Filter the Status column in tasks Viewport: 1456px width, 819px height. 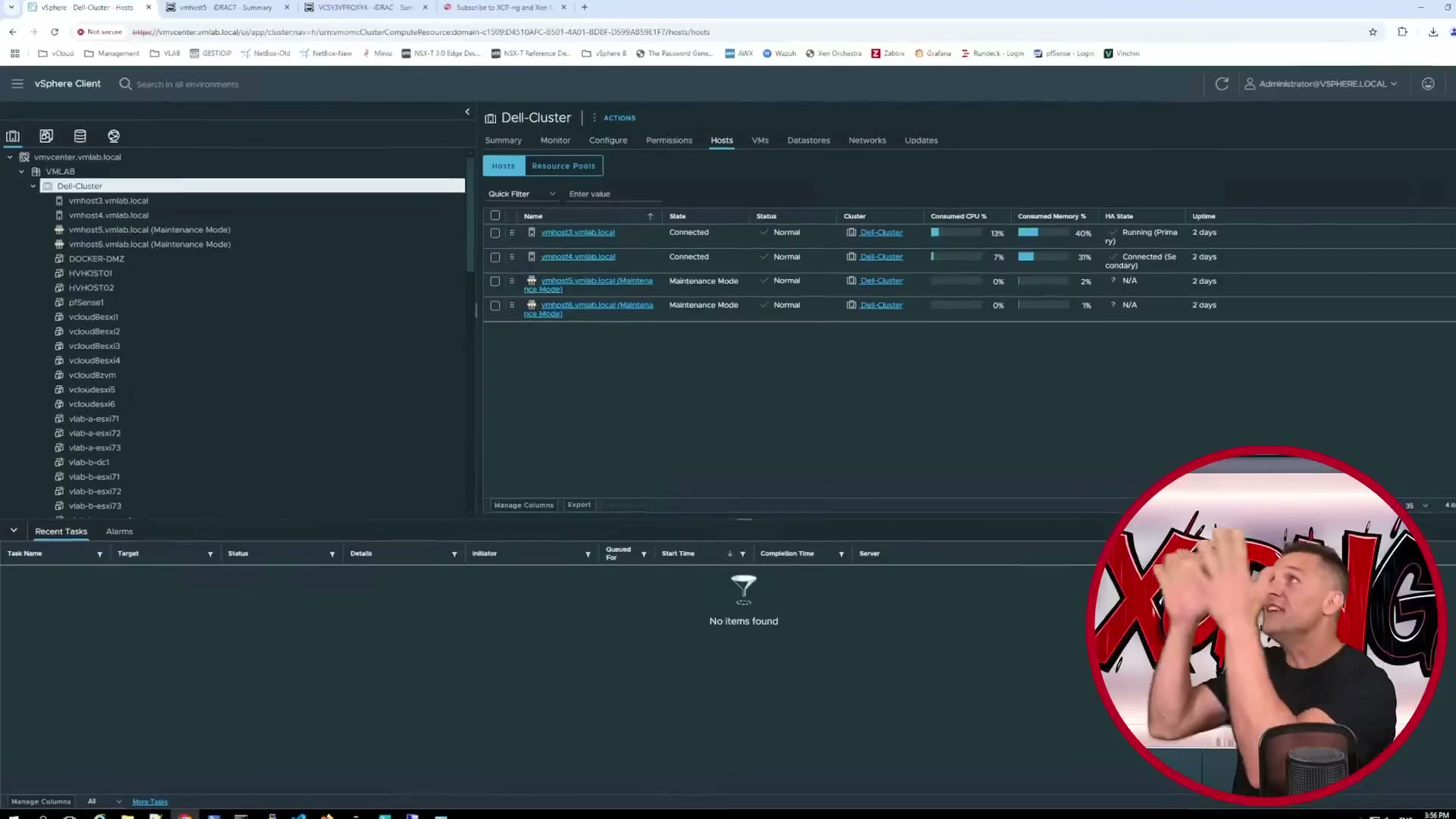pyautogui.click(x=332, y=554)
